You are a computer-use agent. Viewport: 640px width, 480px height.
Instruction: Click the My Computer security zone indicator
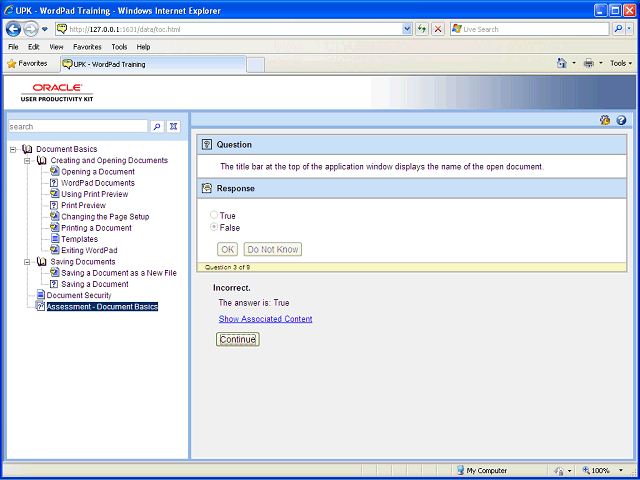pos(482,470)
